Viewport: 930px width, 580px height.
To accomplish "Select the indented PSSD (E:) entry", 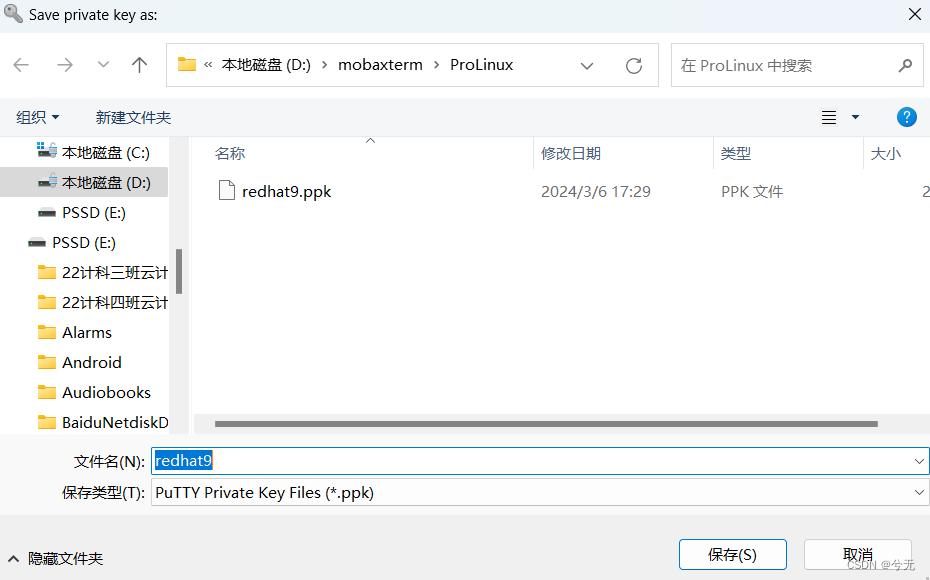I will coord(84,212).
